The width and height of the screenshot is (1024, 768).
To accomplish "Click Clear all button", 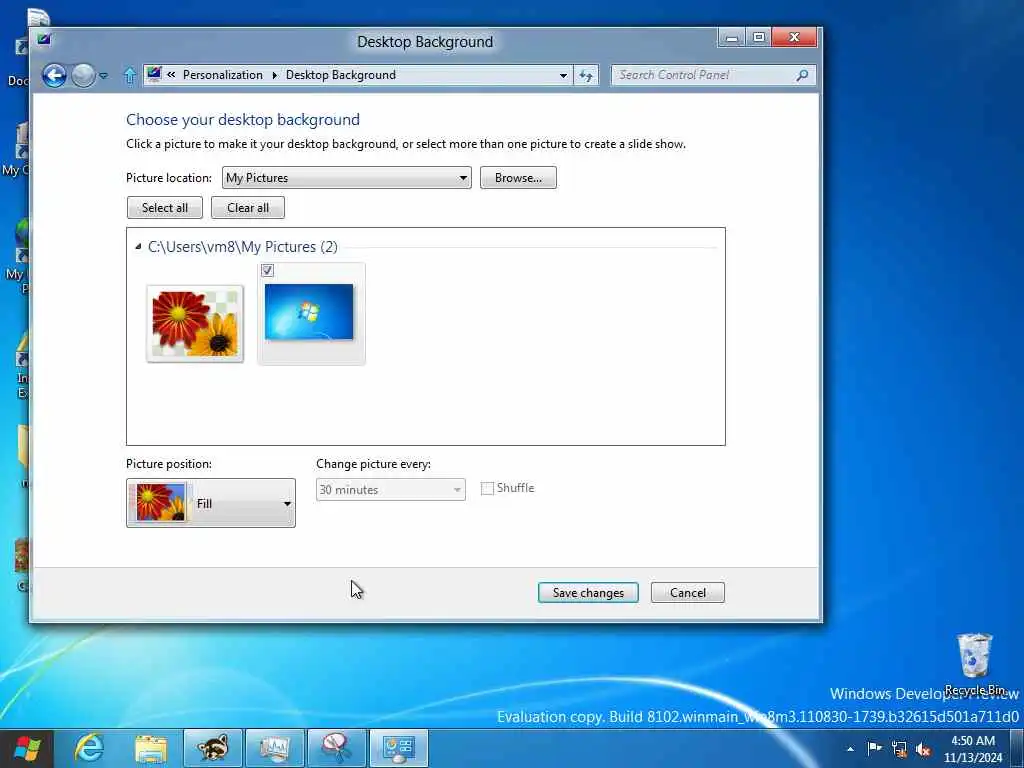I will pos(248,208).
